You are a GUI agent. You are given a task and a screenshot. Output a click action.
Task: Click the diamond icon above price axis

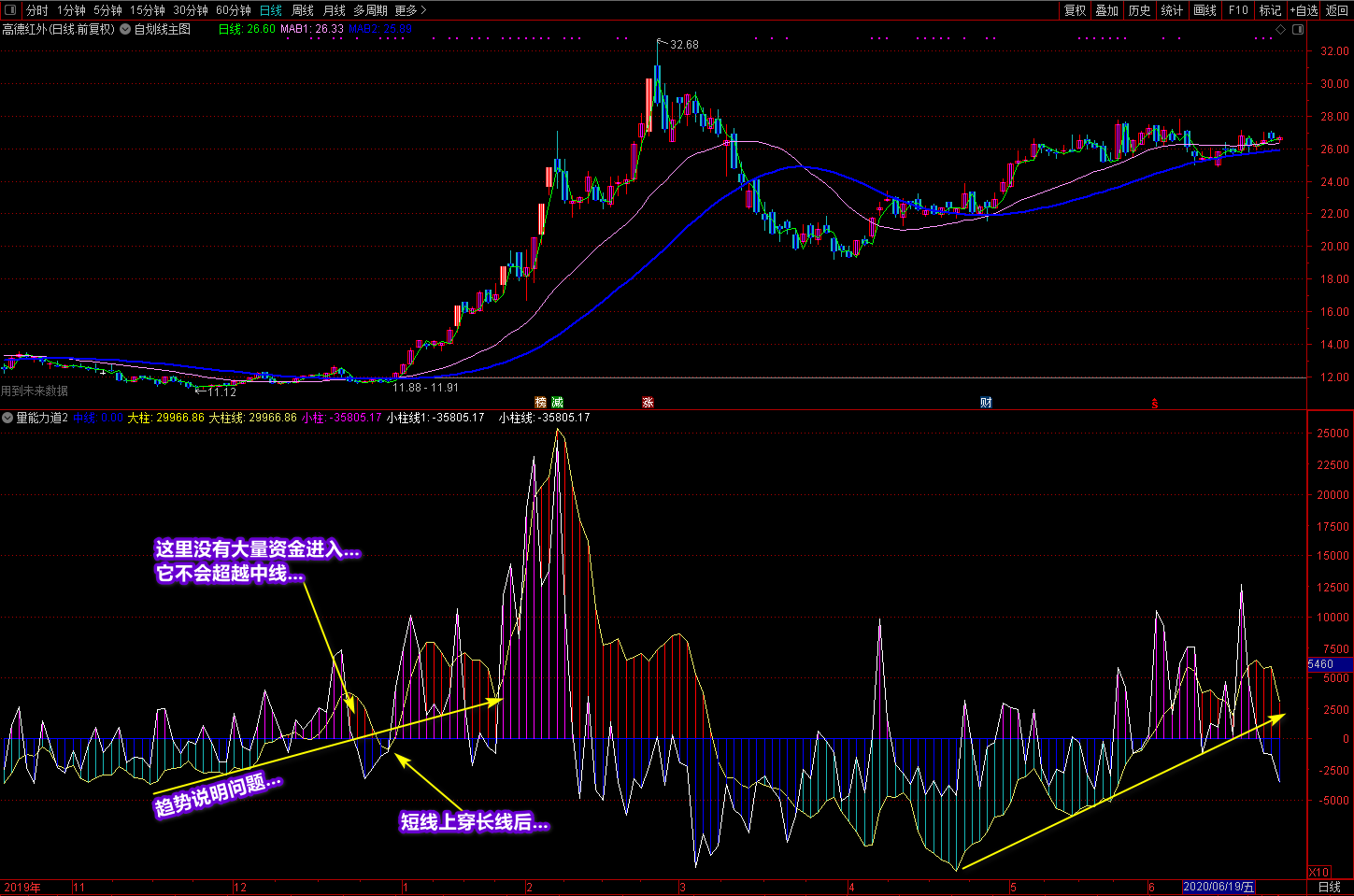tap(1280, 29)
